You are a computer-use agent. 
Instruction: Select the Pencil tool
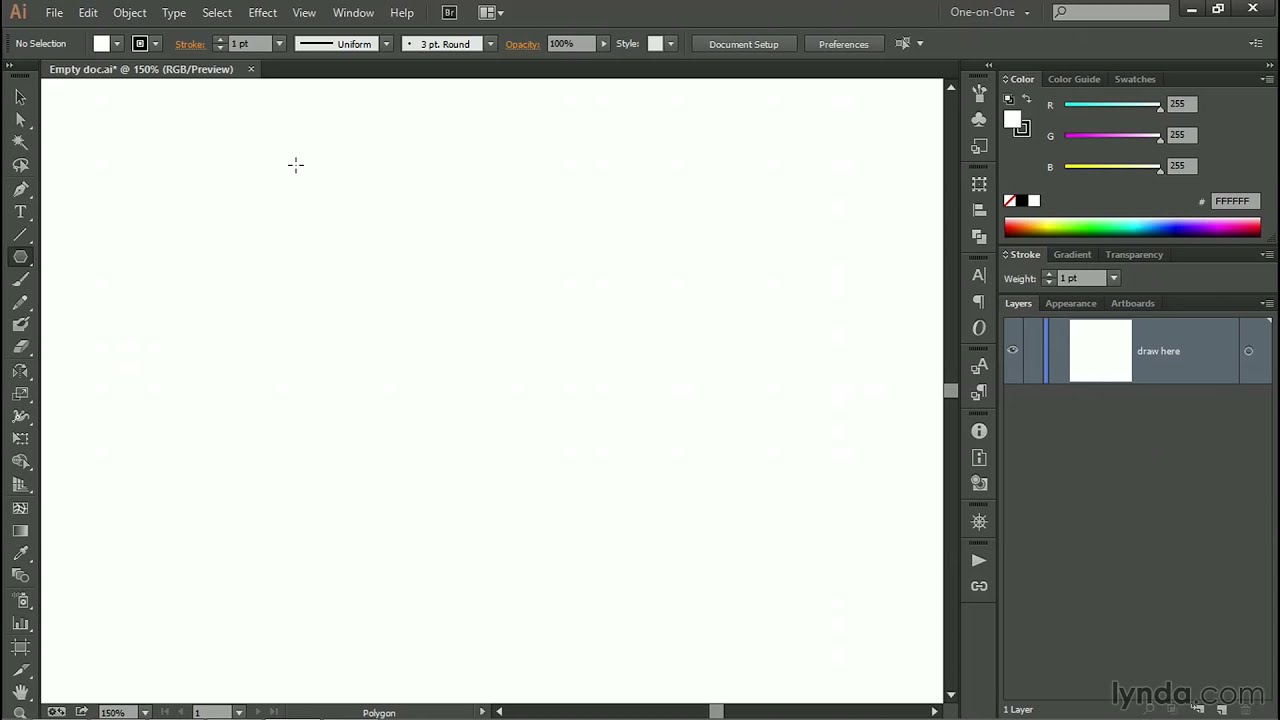(x=20, y=302)
